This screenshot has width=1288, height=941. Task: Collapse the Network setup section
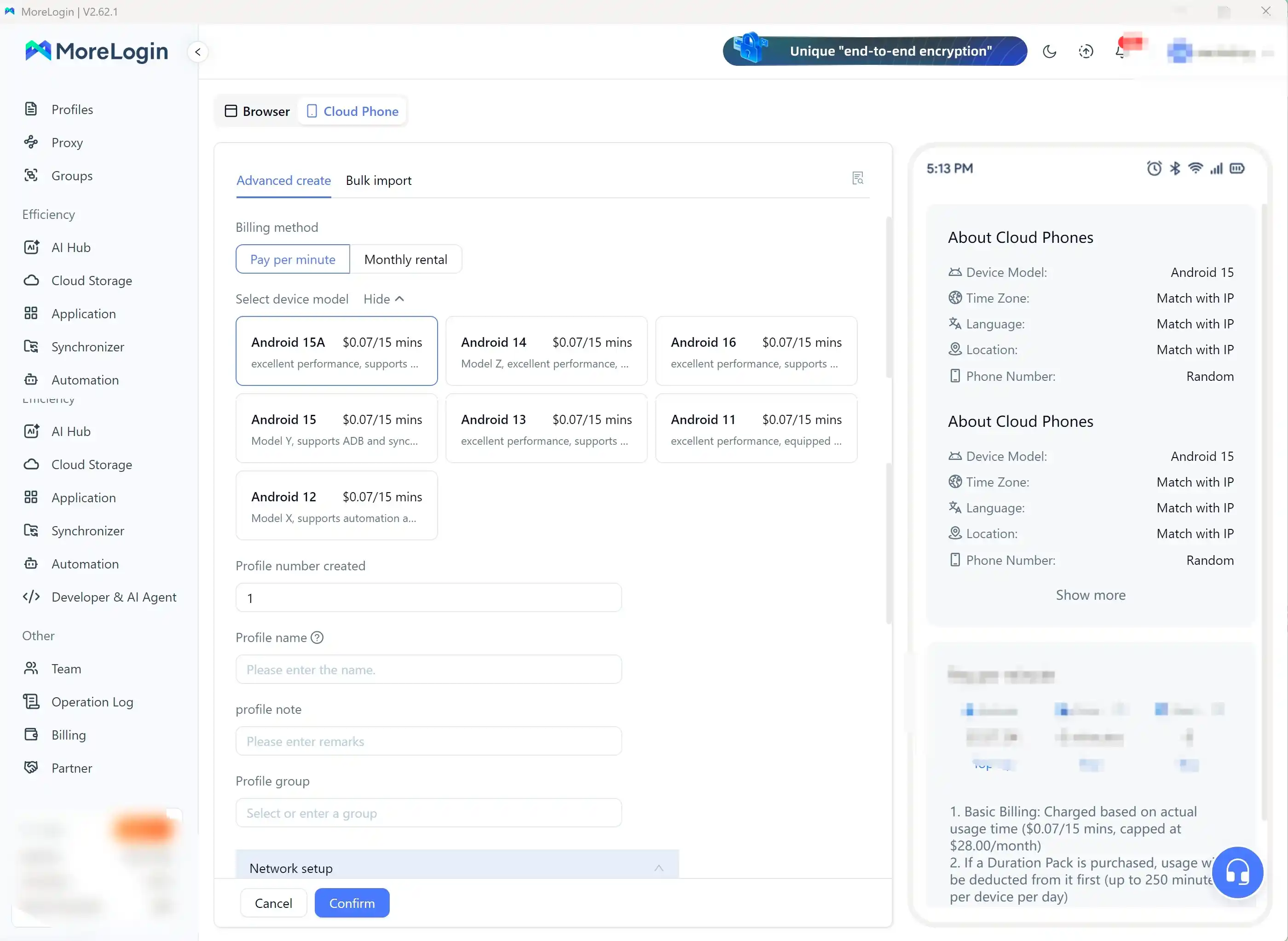[x=659, y=868]
